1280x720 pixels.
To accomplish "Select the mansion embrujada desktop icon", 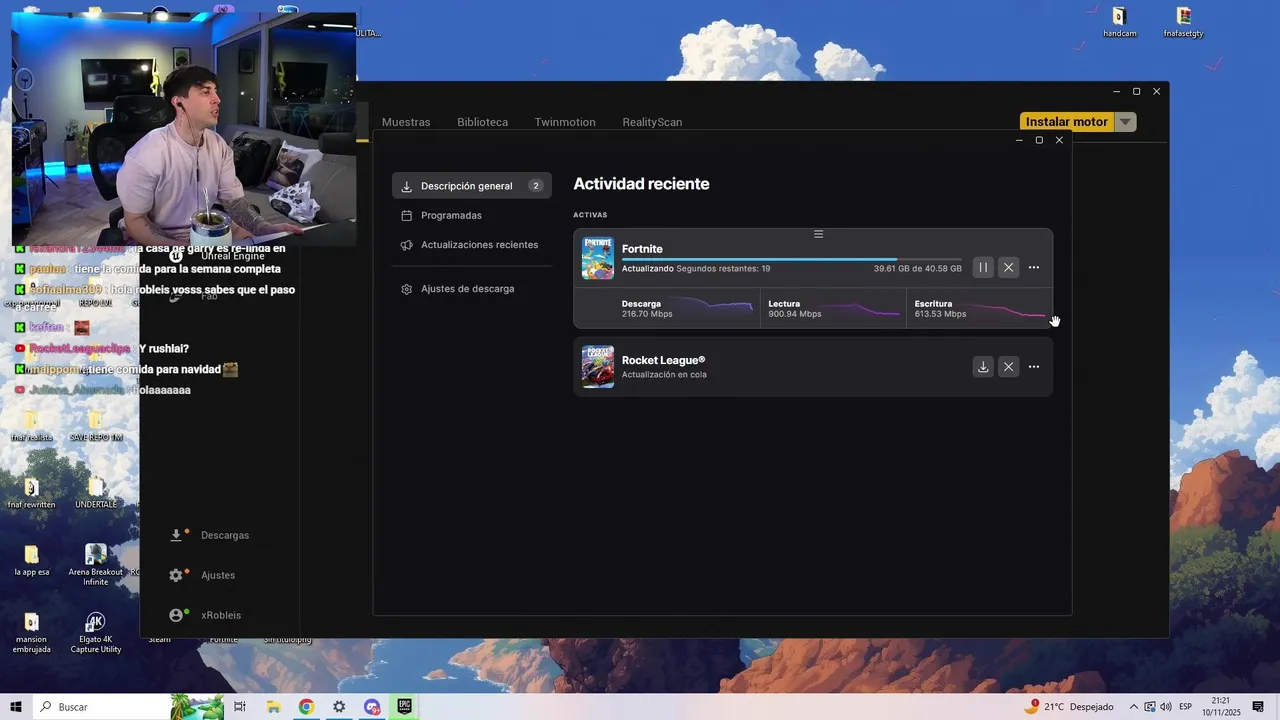I will 31,633.
